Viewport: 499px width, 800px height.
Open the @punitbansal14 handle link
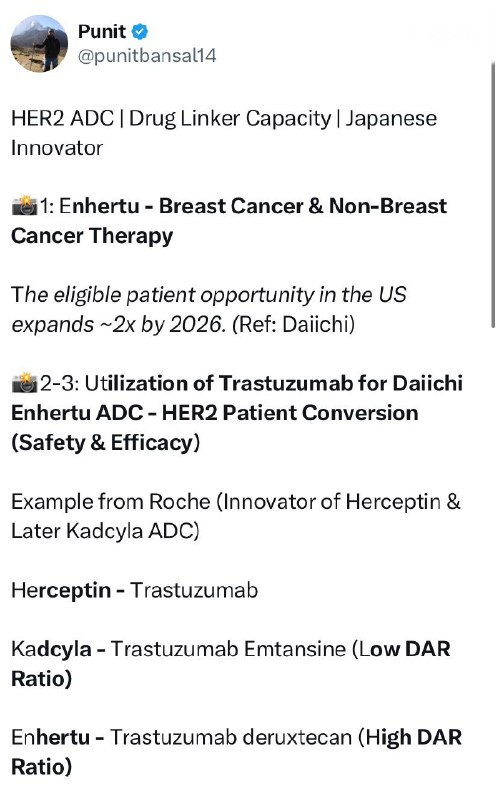tap(147, 55)
